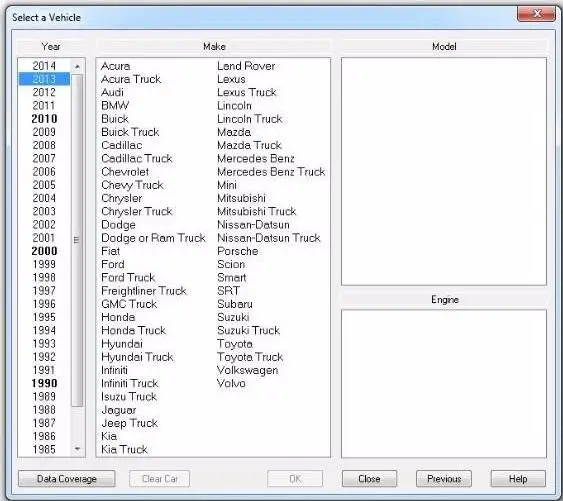Choose Hyundai Truck make
Image resolution: width=563 pixels, height=501 pixels.
137,357
